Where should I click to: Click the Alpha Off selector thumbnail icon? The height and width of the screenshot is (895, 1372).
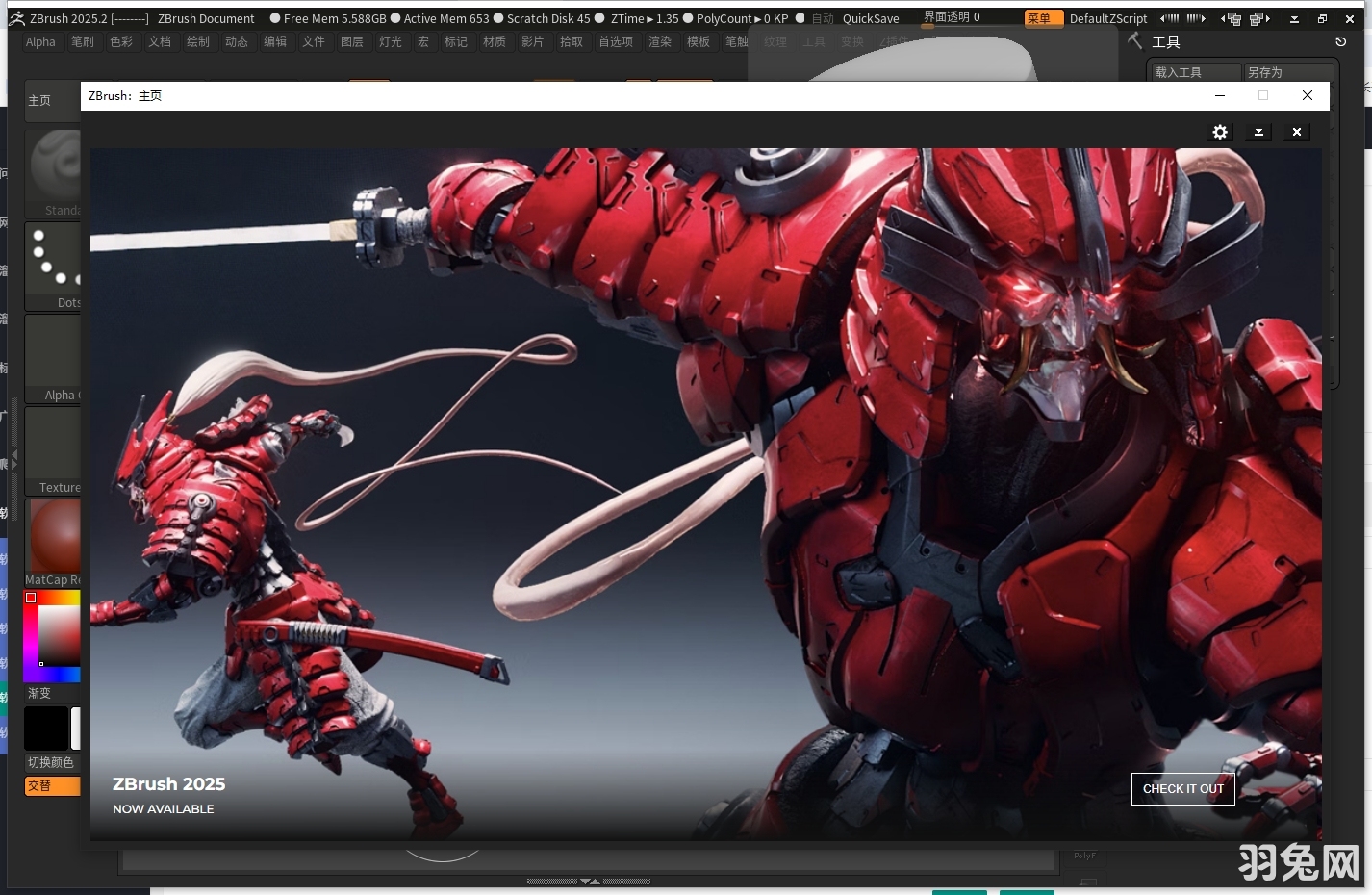(x=54, y=352)
